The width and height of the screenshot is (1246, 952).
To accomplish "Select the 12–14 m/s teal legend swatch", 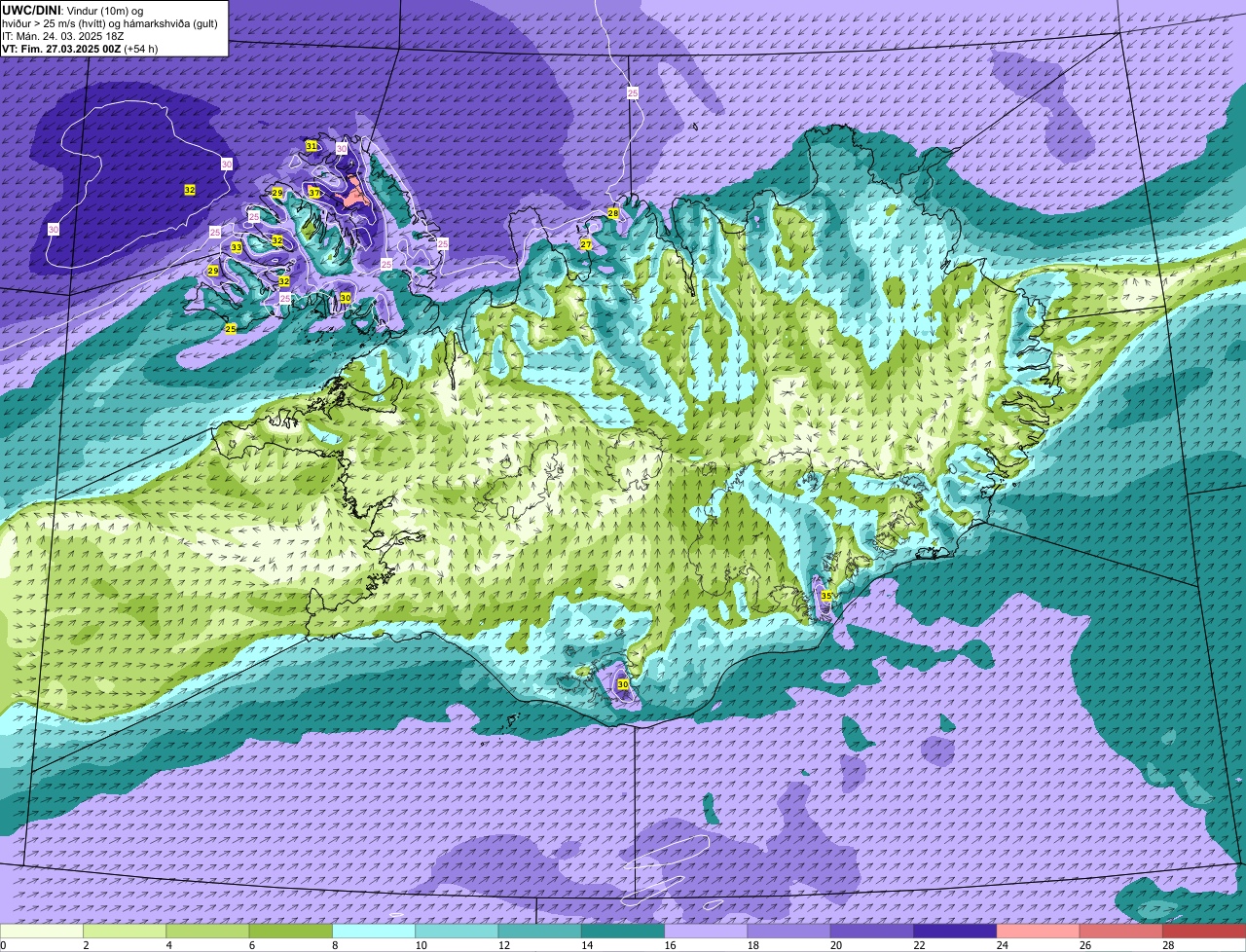I will 540,931.
